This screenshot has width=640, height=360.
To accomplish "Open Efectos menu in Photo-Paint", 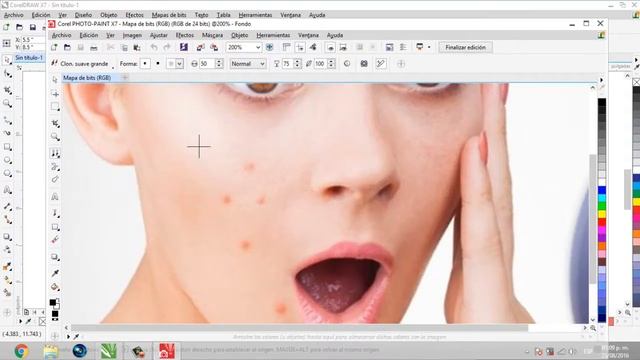I will tap(185, 36).
